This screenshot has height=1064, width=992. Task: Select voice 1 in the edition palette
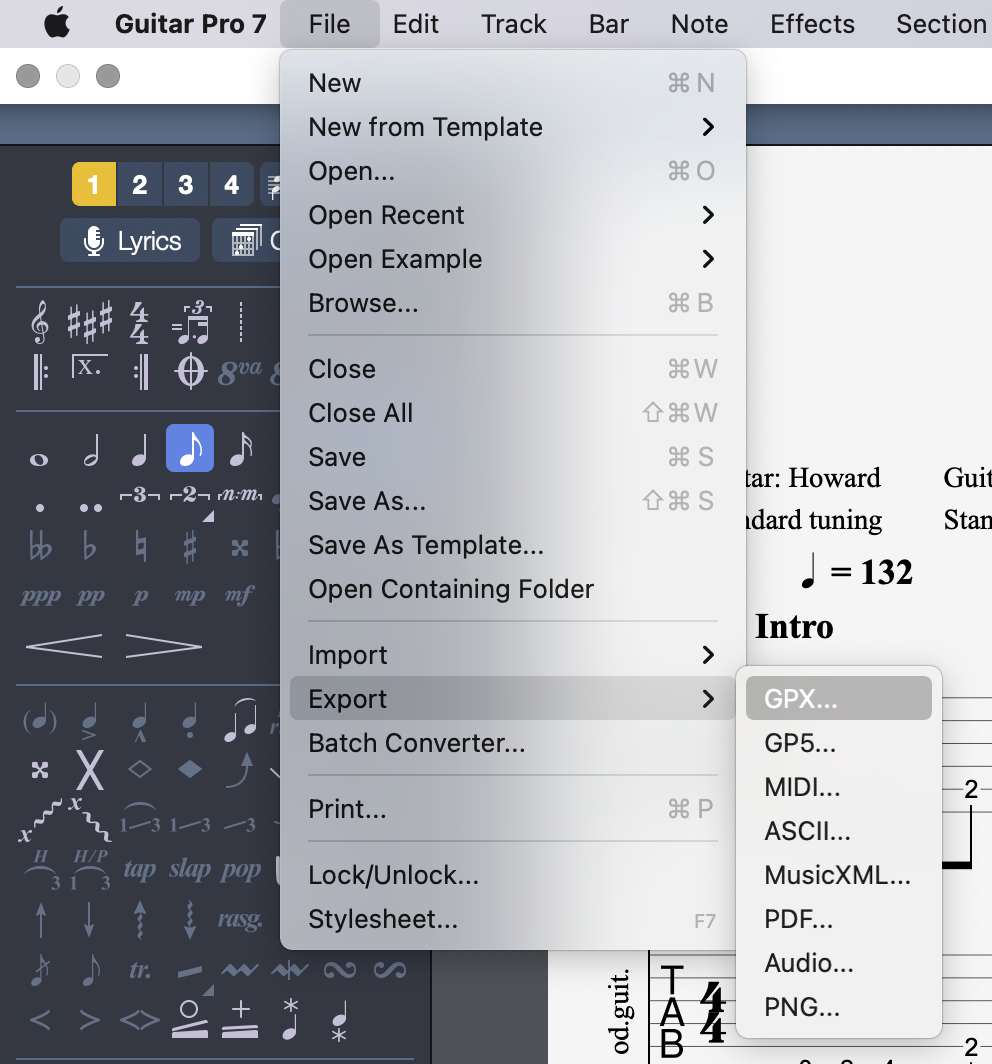94,184
